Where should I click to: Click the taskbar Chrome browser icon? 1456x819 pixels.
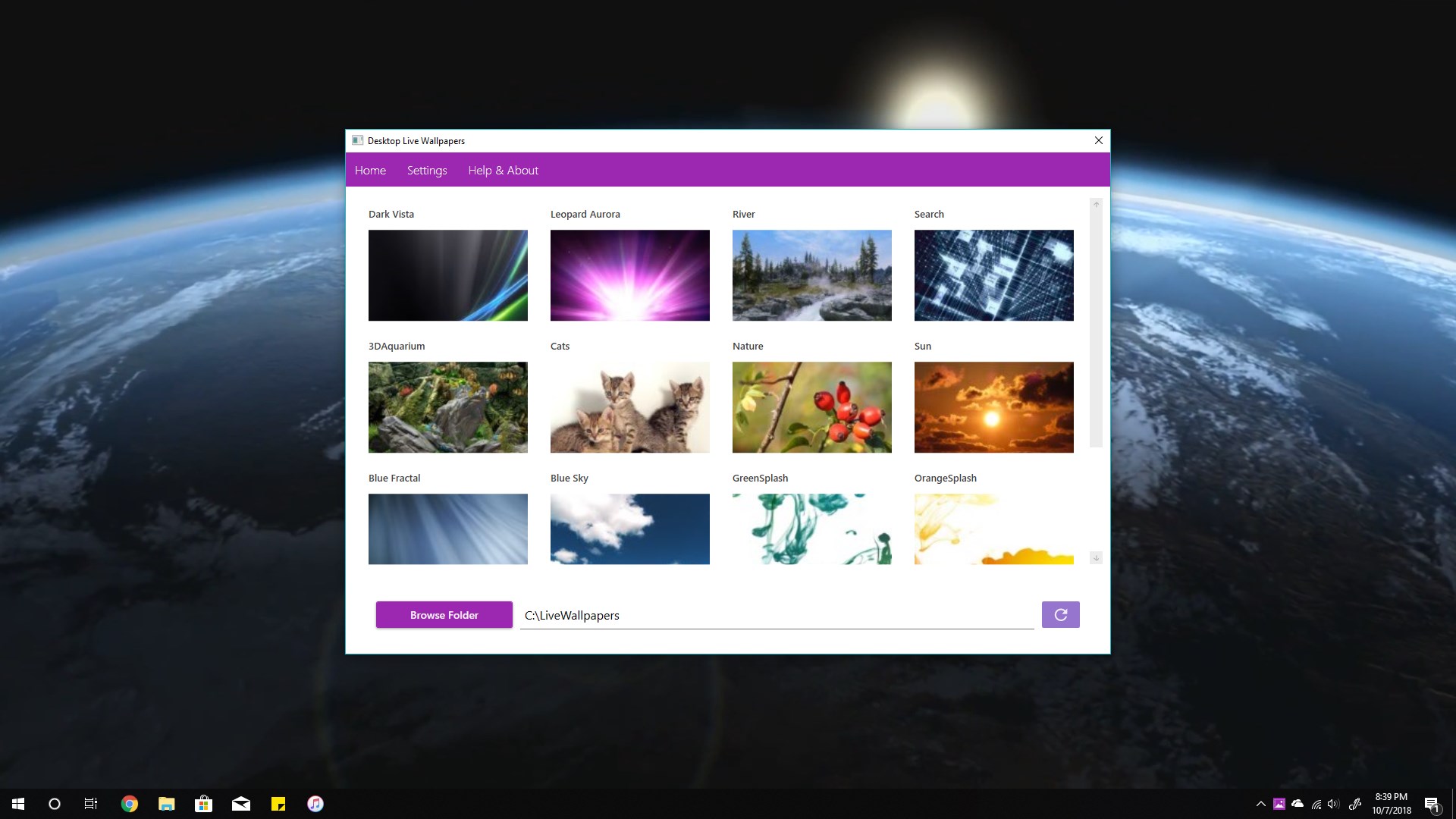(129, 803)
